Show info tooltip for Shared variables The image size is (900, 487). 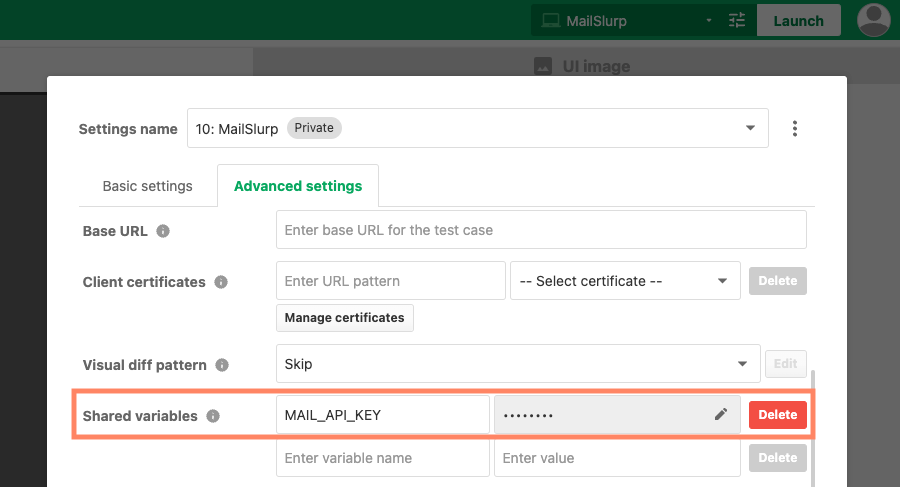point(213,416)
